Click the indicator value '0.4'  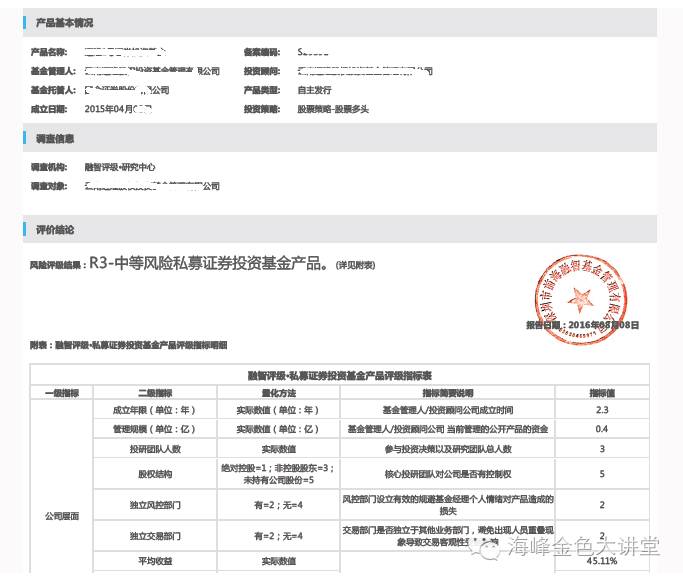[602, 429]
